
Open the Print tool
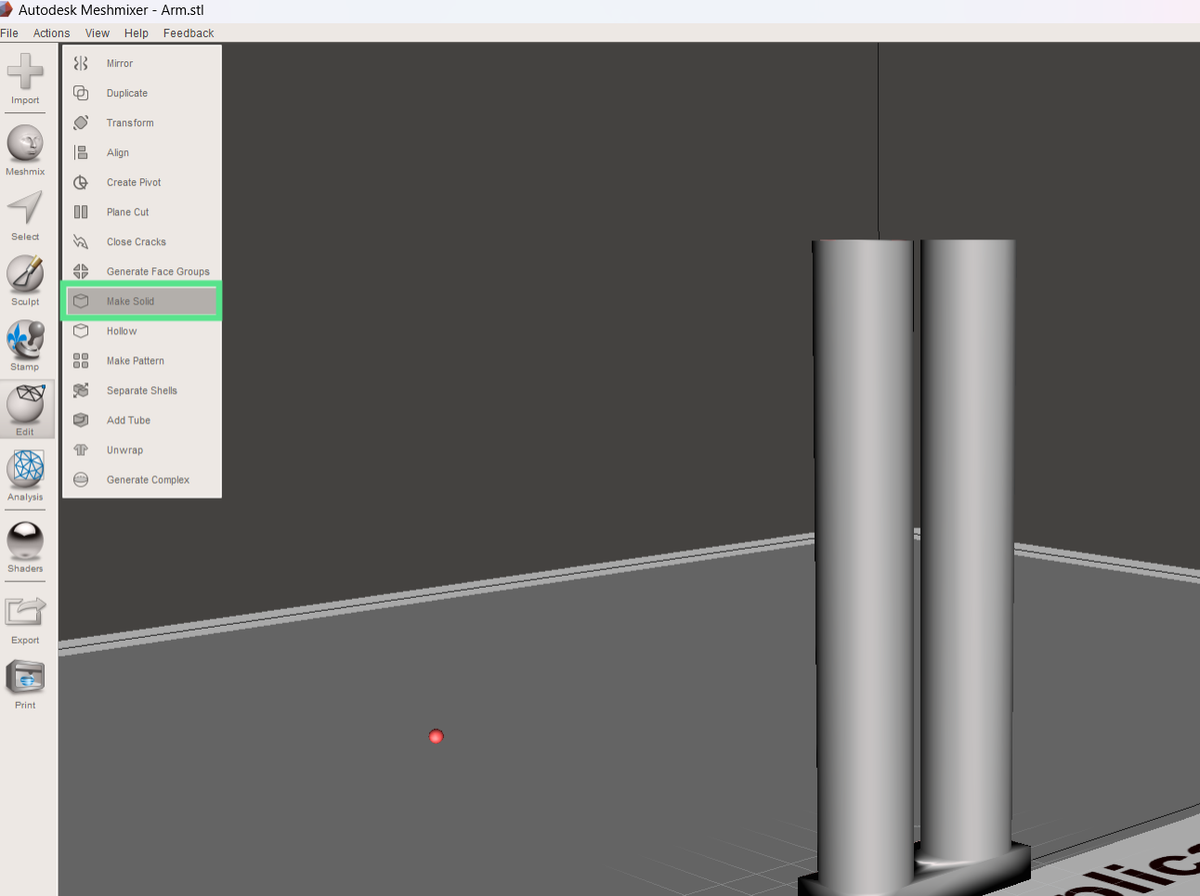(24, 680)
